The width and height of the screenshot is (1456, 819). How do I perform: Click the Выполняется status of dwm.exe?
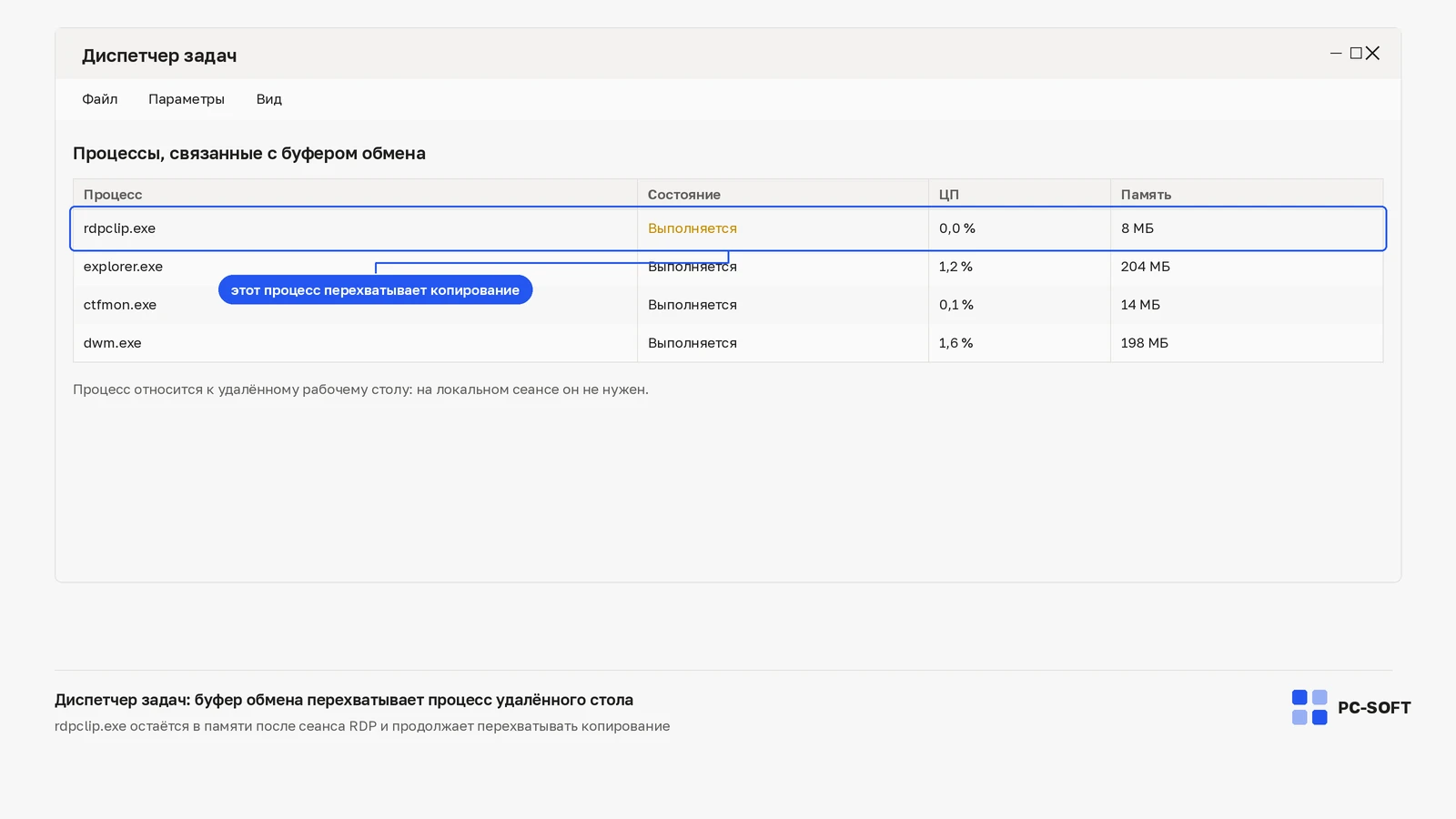pos(693,343)
